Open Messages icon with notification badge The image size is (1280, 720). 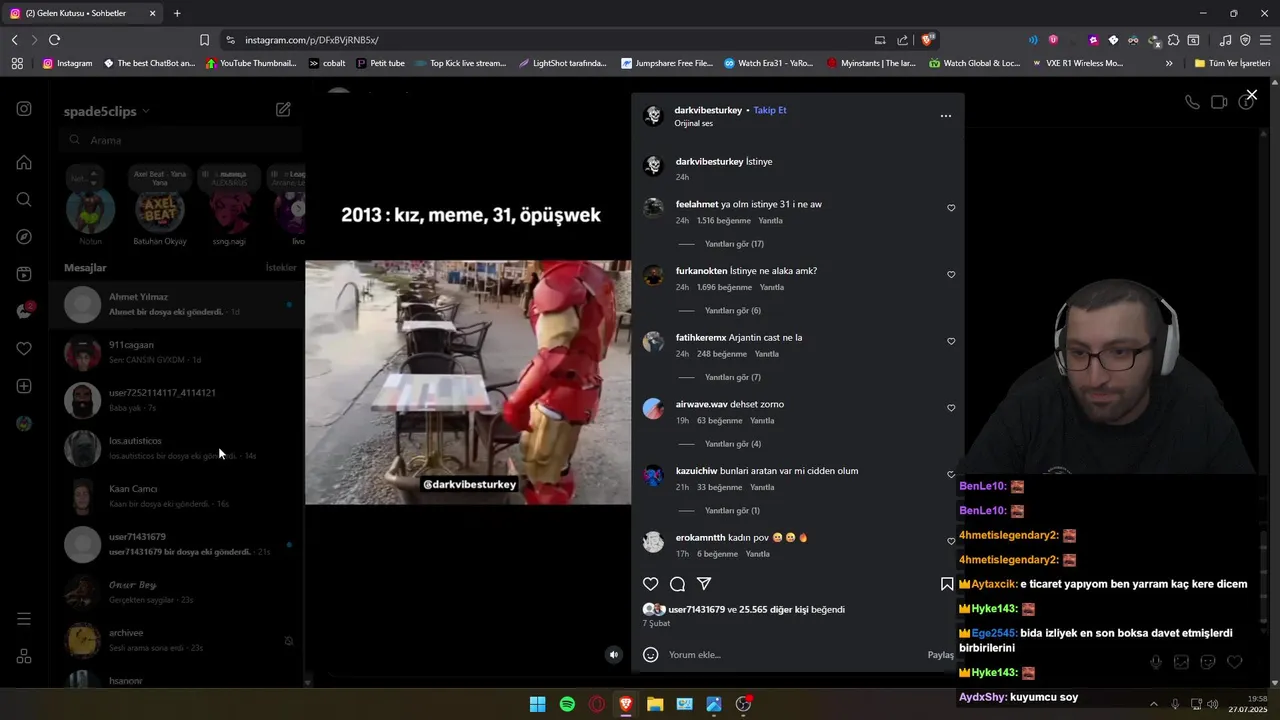pyautogui.click(x=24, y=311)
